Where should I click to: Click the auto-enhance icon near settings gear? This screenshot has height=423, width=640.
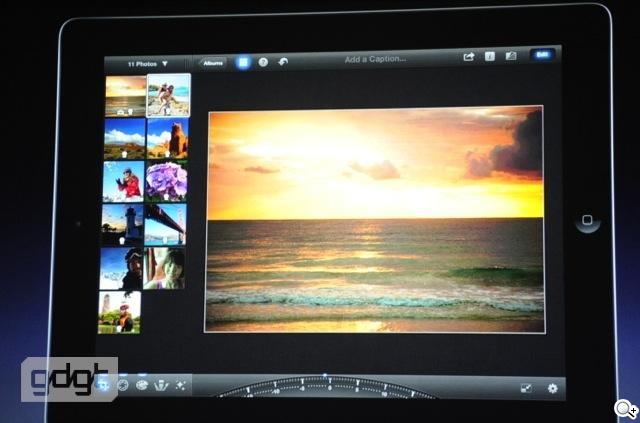527,387
